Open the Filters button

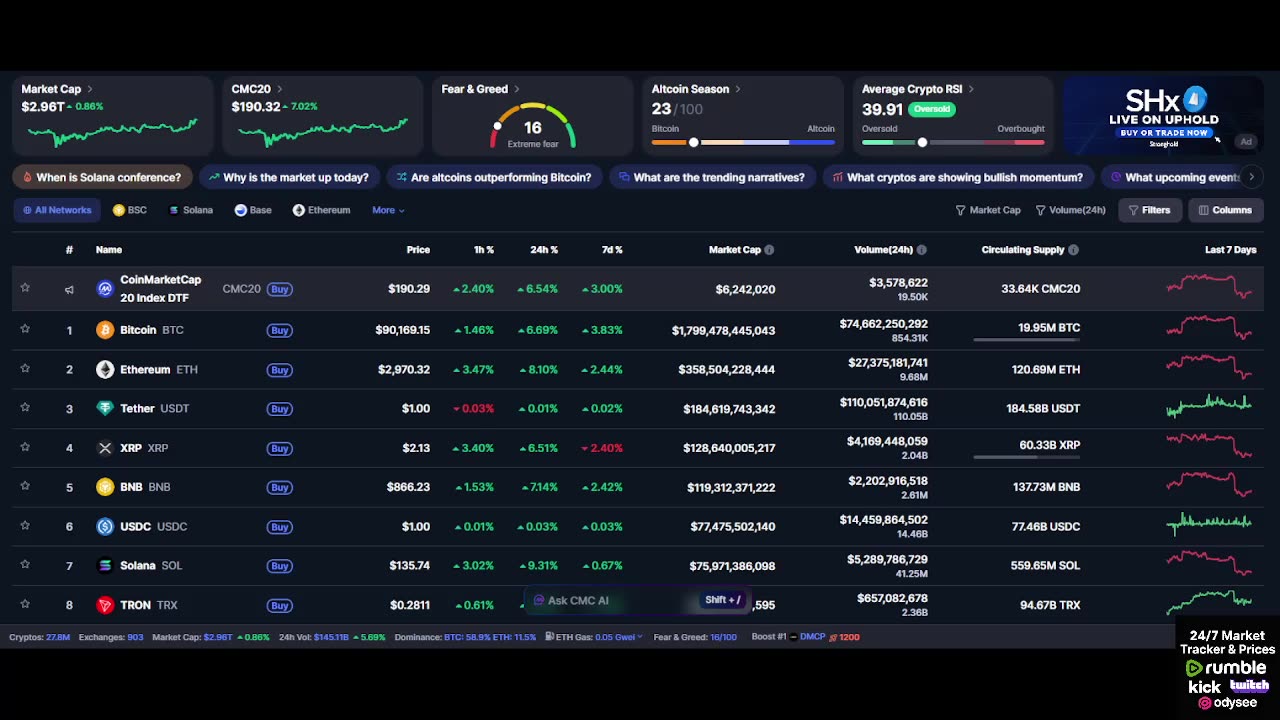click(1149, 210)
